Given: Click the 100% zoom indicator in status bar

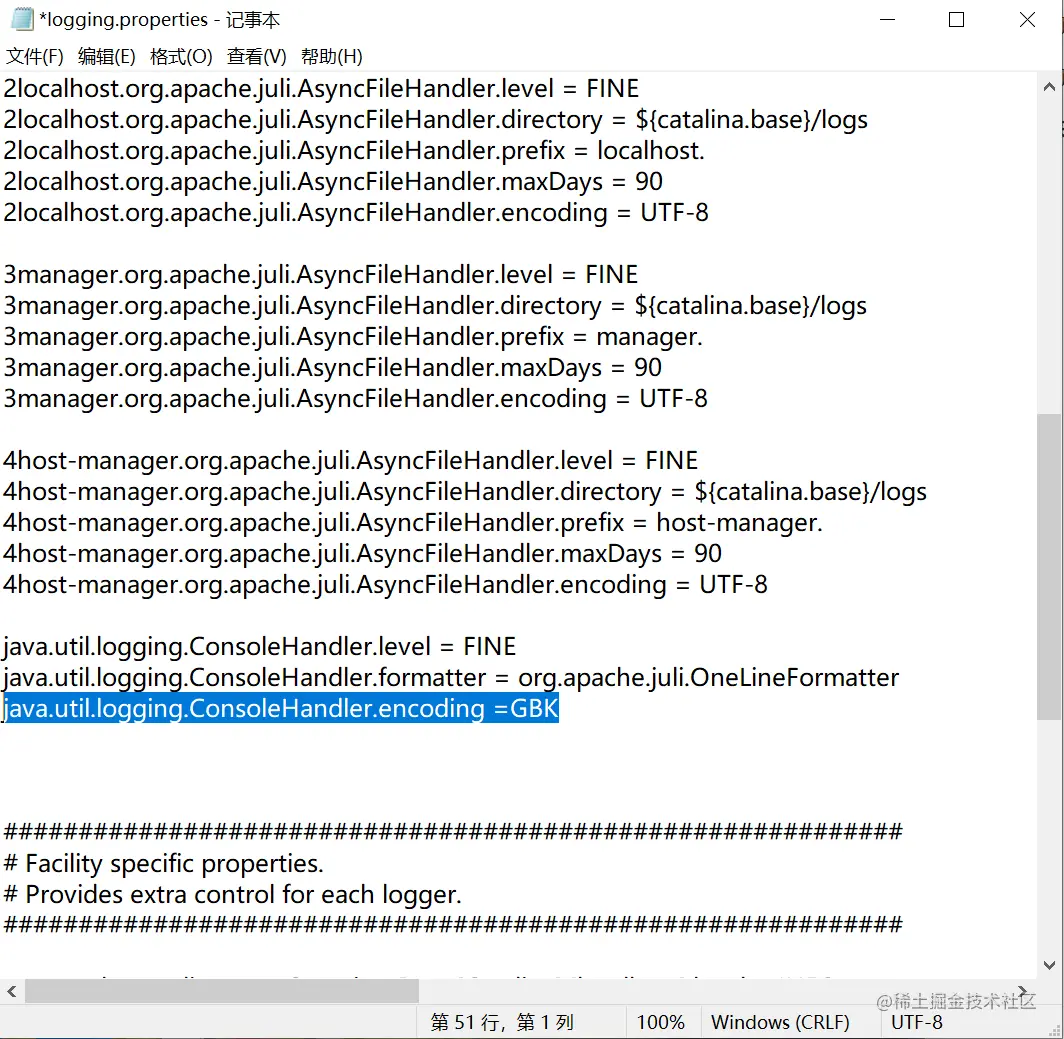Looking at the screenshot, I should tap(660, 1022).
